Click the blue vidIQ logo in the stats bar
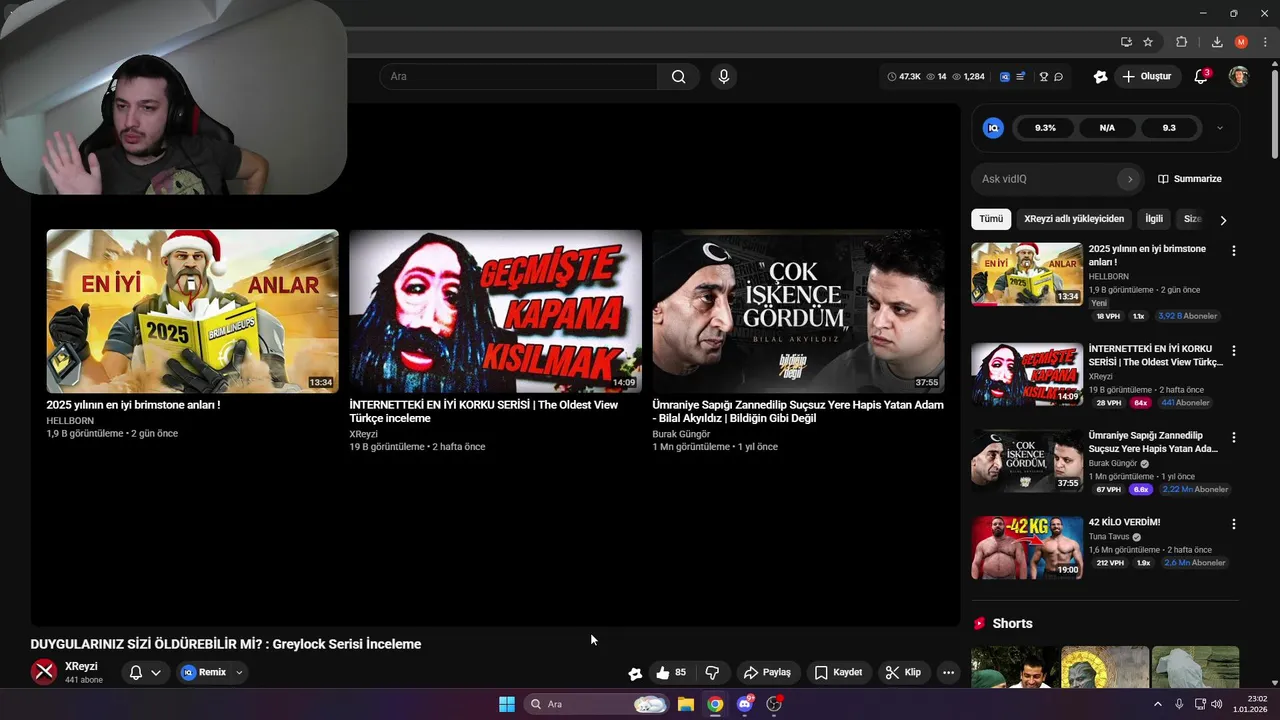 point(1005,77)
